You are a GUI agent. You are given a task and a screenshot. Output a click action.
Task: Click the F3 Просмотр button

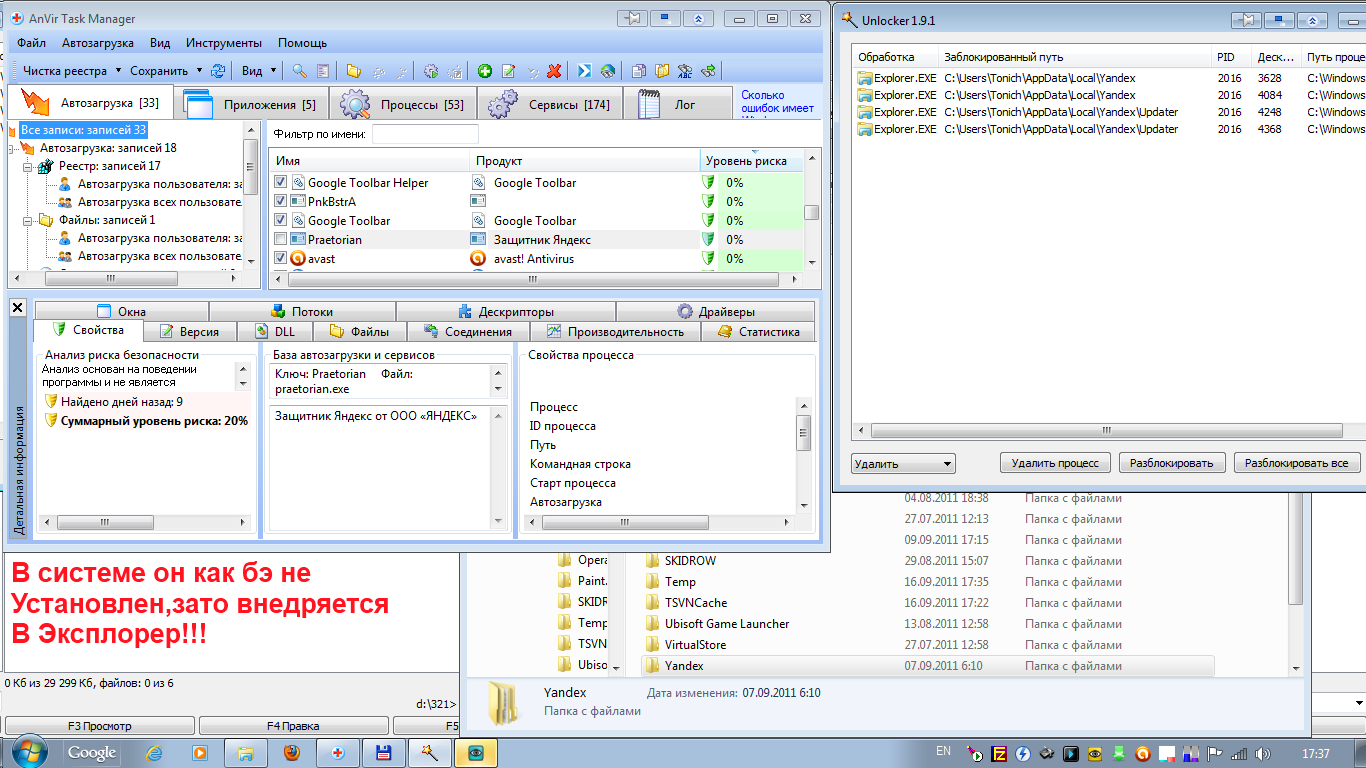100,726
